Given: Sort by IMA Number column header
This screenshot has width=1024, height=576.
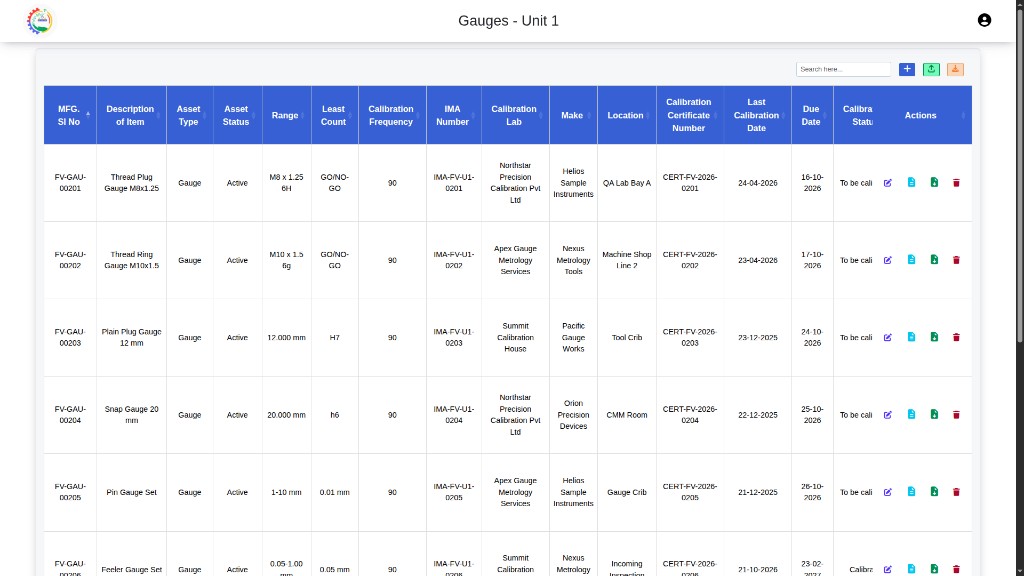Looking at the screenshot, I should click(x=453, y=115).
